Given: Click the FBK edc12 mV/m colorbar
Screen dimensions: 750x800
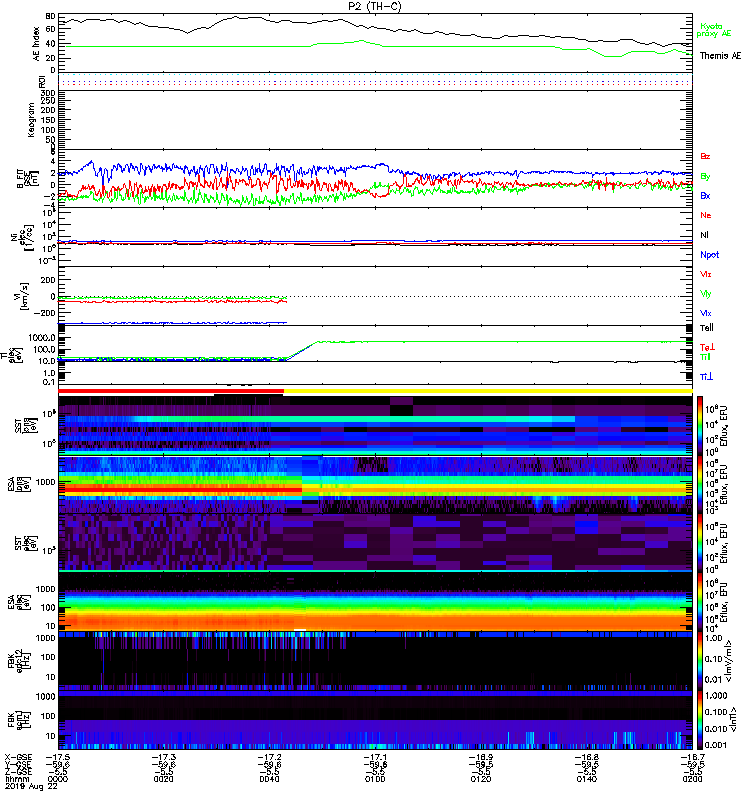Looking at the screenshot, I should [x=699, y=661].
